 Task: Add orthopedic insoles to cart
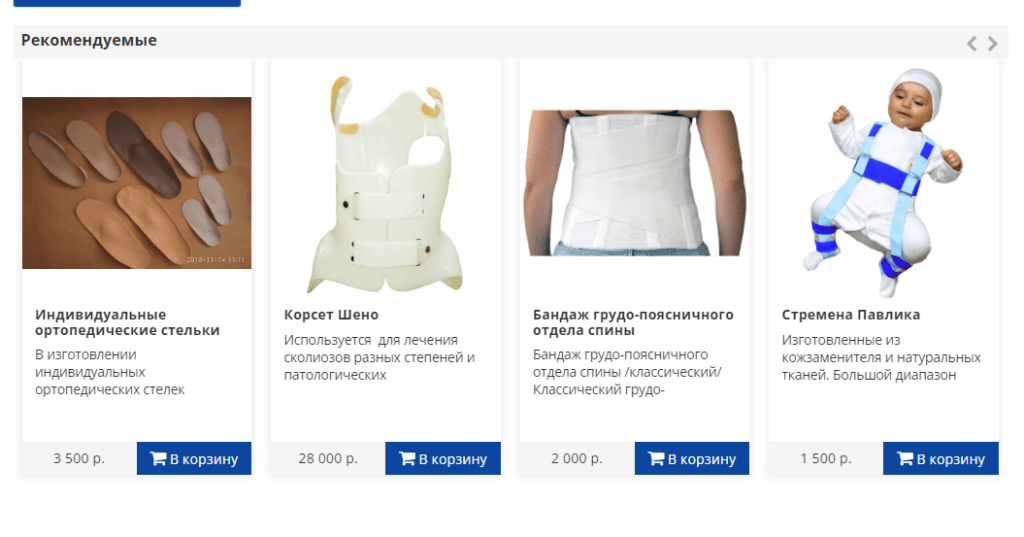tap(194, 459)
